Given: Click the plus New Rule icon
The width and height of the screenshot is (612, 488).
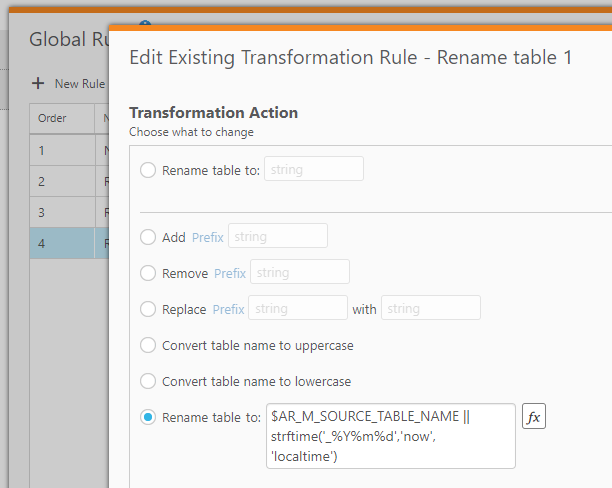Looking at the screenshot, I should pos(38,83).
